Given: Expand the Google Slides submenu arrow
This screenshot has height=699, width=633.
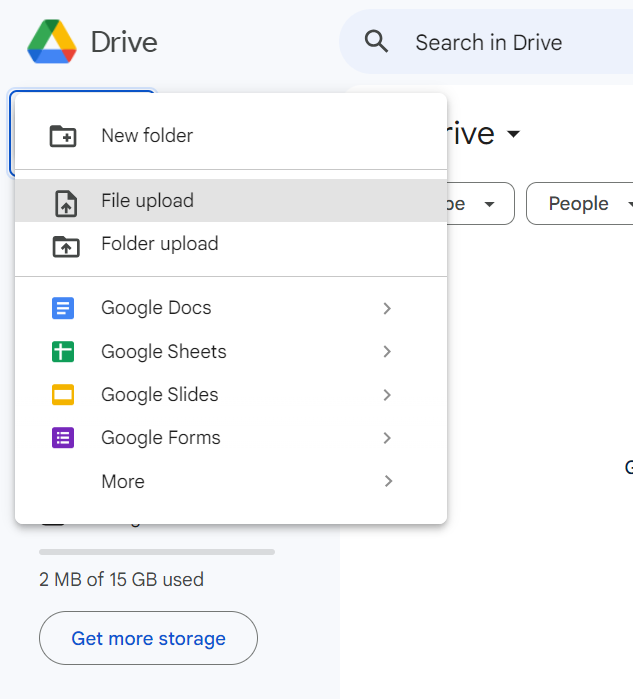Looking at the screenshot, I should [x=387, y=395].
